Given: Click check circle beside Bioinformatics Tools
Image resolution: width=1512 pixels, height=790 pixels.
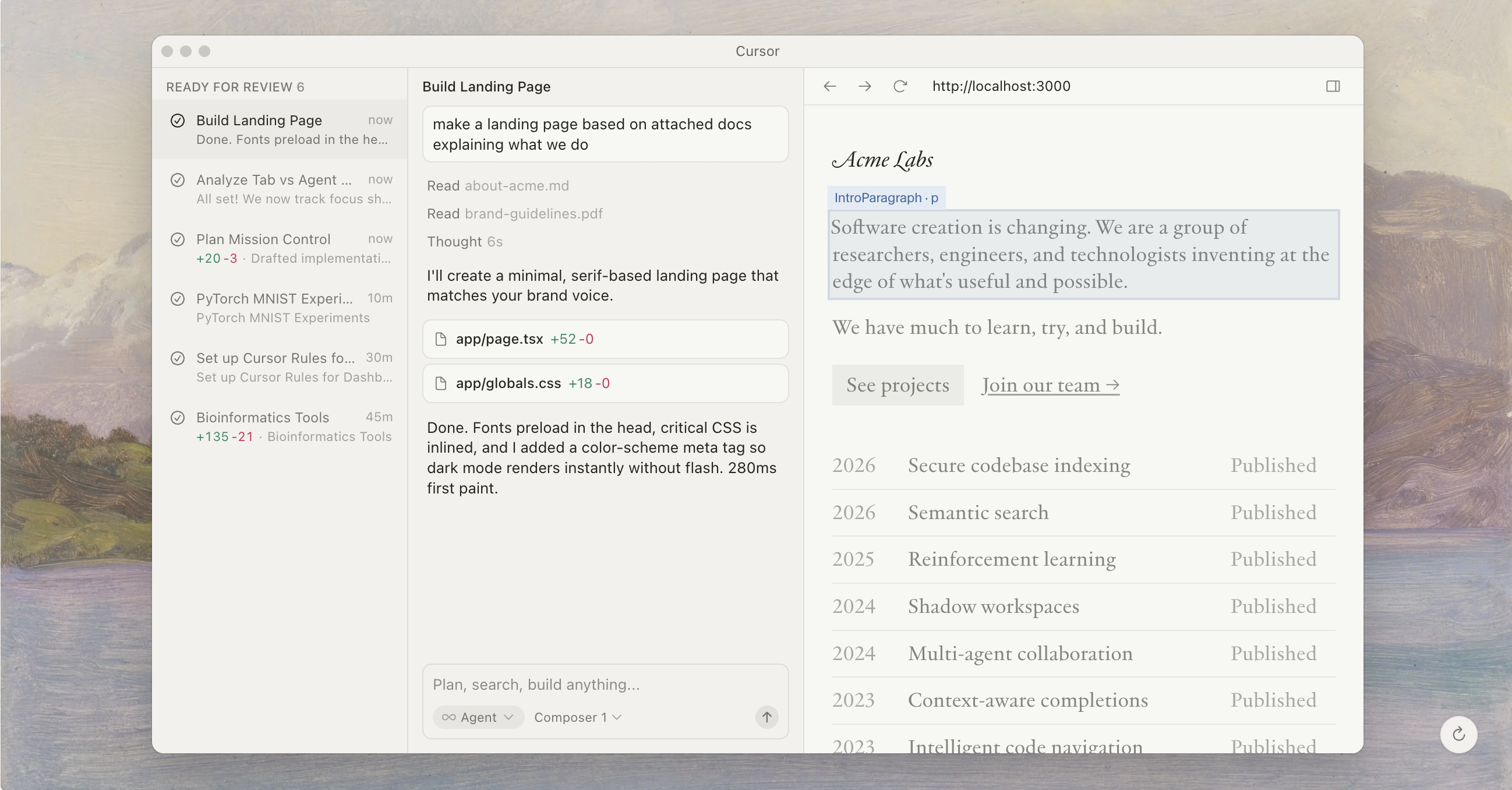Looking at the screenshot, I should [x=177, y=417].
